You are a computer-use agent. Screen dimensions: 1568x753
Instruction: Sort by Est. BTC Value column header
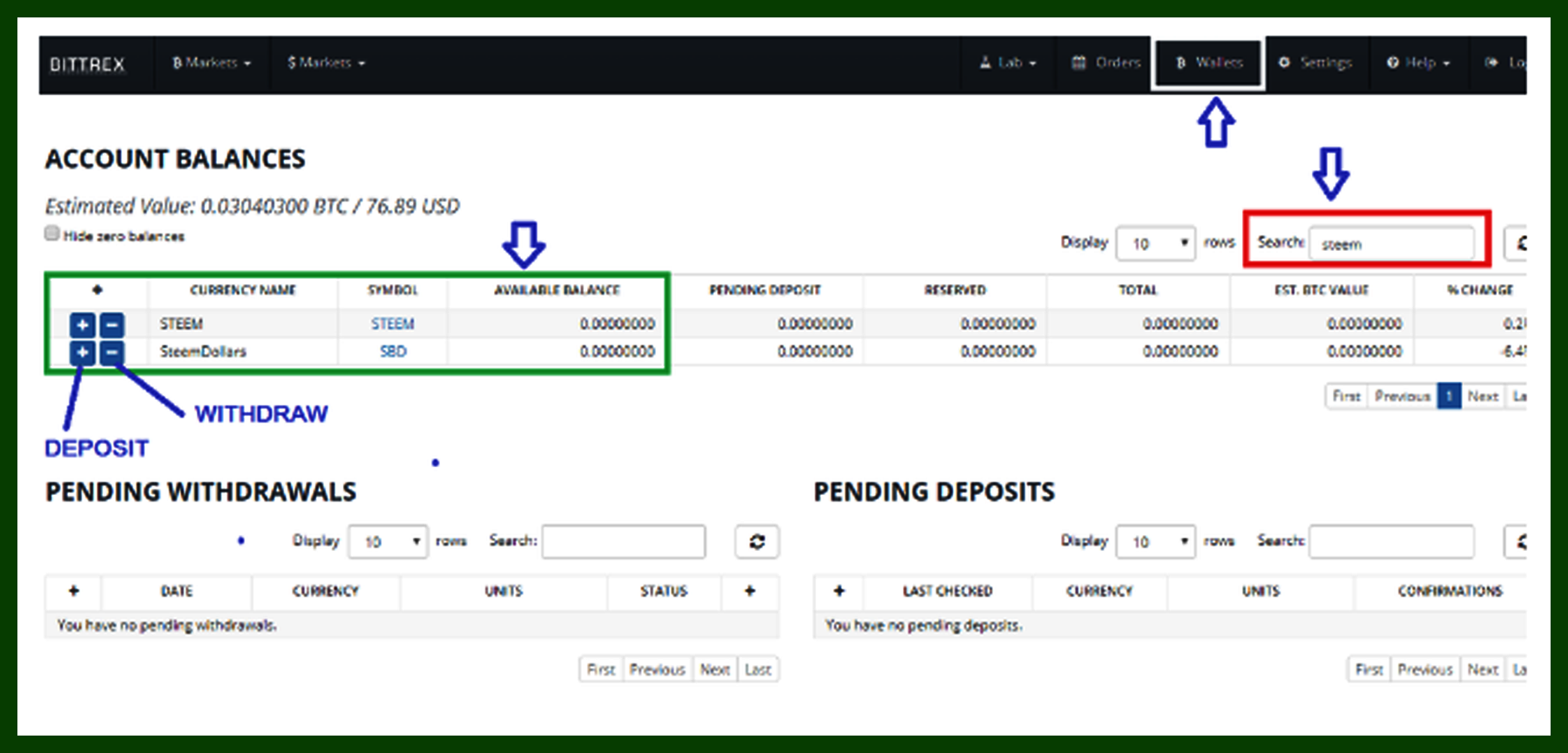tap(1321, 290)
